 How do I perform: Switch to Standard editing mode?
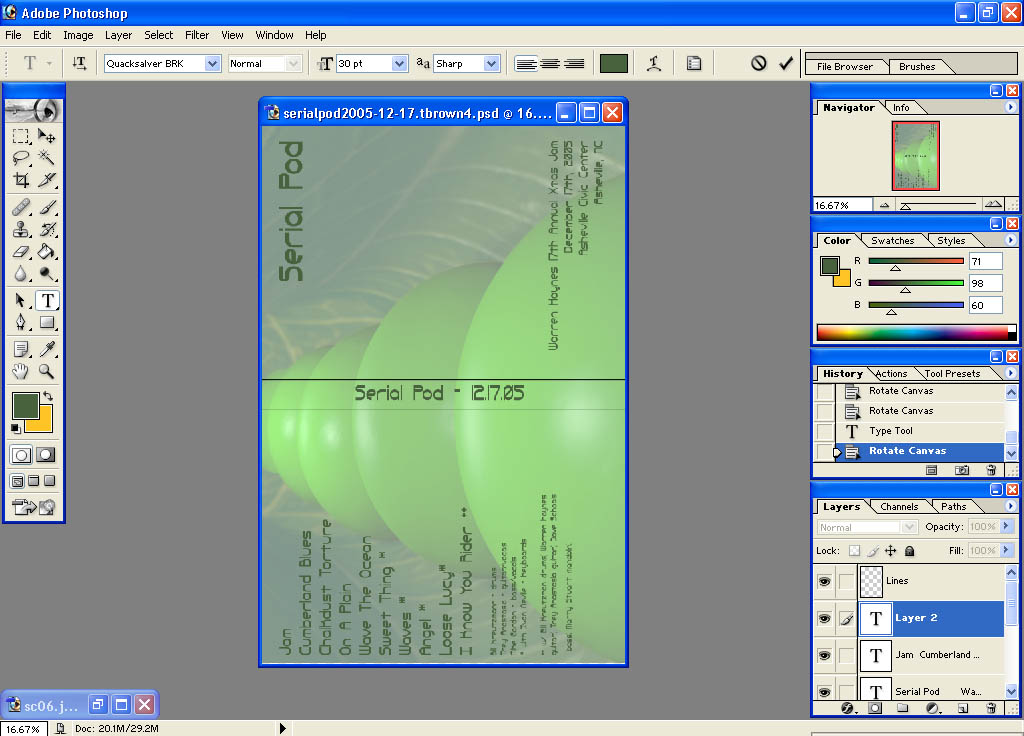21,455
